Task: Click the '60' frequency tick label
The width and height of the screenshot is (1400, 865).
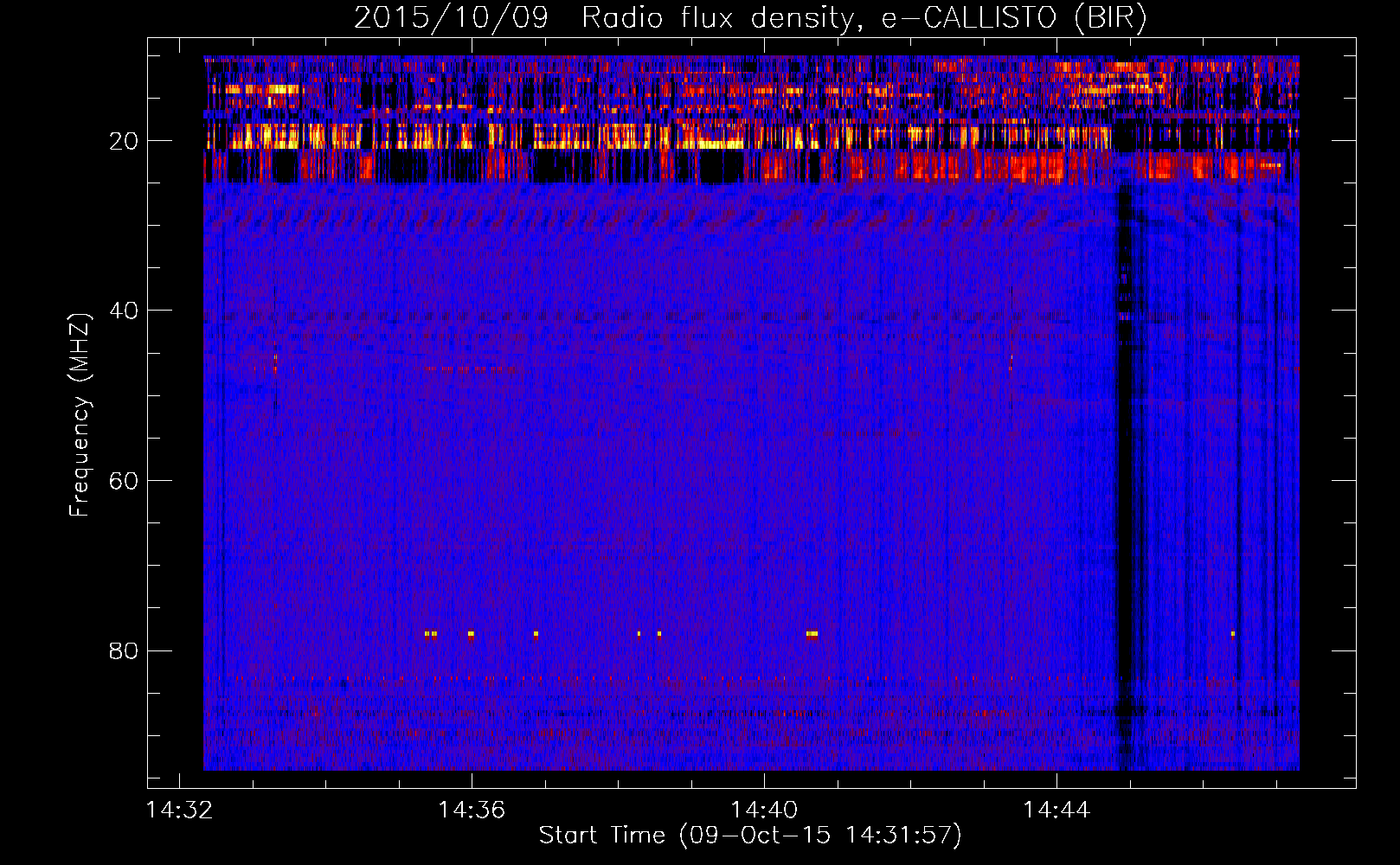Action: click(124, 481)
